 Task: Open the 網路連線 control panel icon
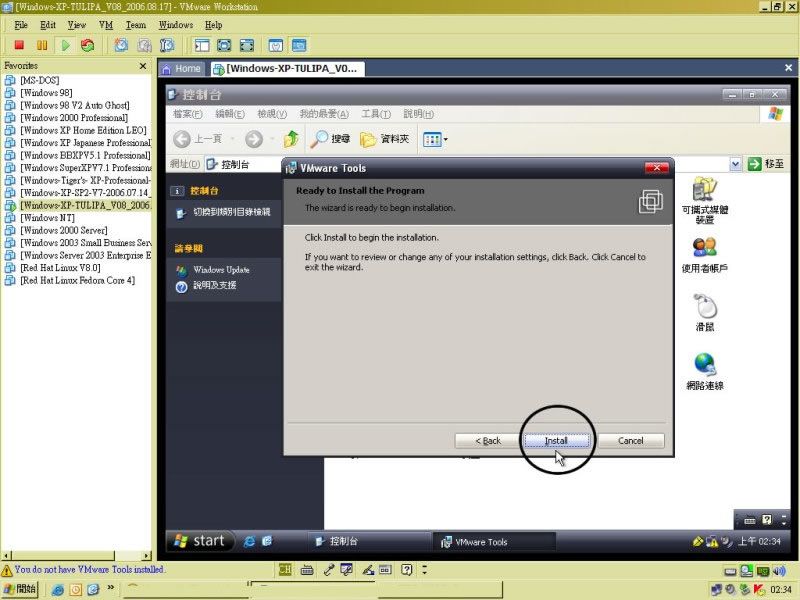pos(705,372)
